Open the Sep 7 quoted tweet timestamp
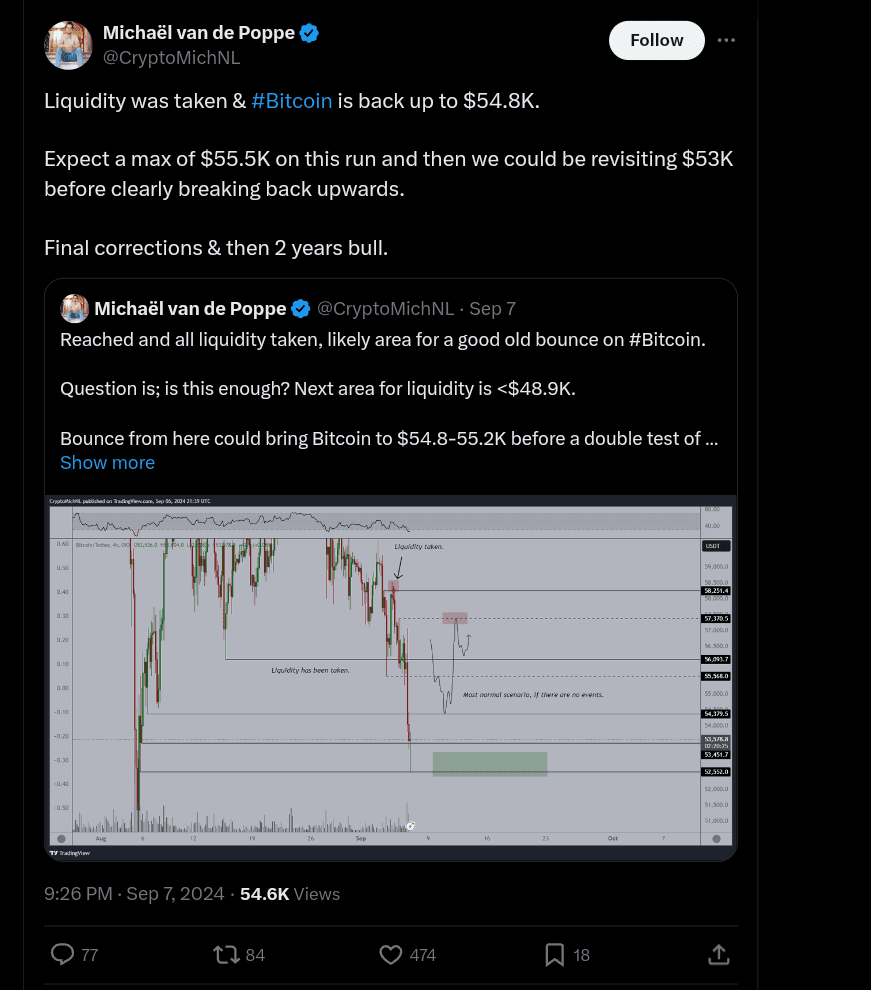The width and height of the screenshot is (871, 990). pyautogui.click(x=492, y=308)
